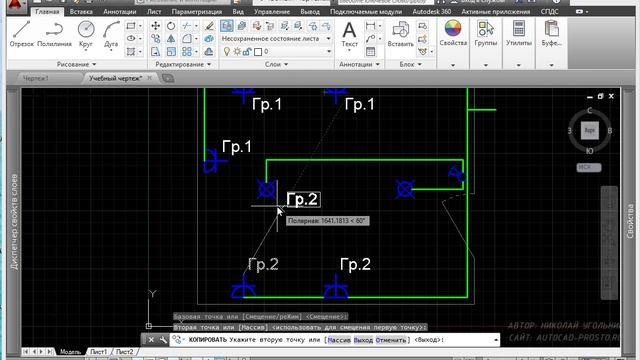Click the layer 0 color swatch
The height and width of the screenshot is (360, 640).
click(x=258, y=52)
